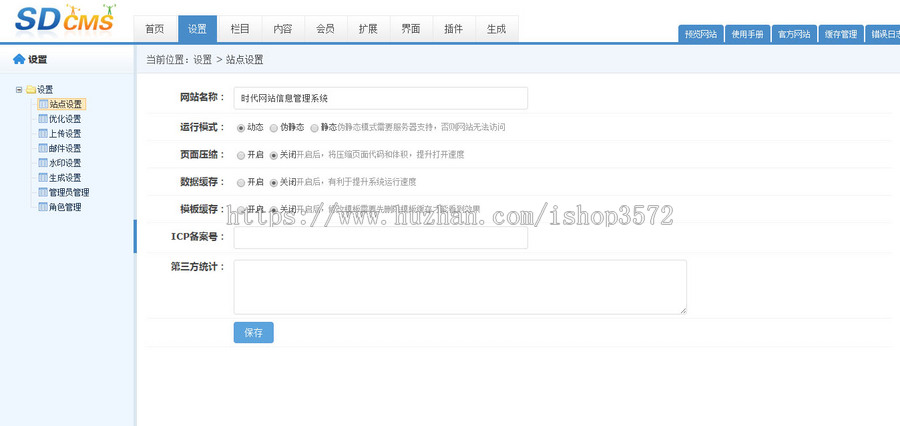Select 静态 run mode
900x426 pixels.
(x=315, y=128)
